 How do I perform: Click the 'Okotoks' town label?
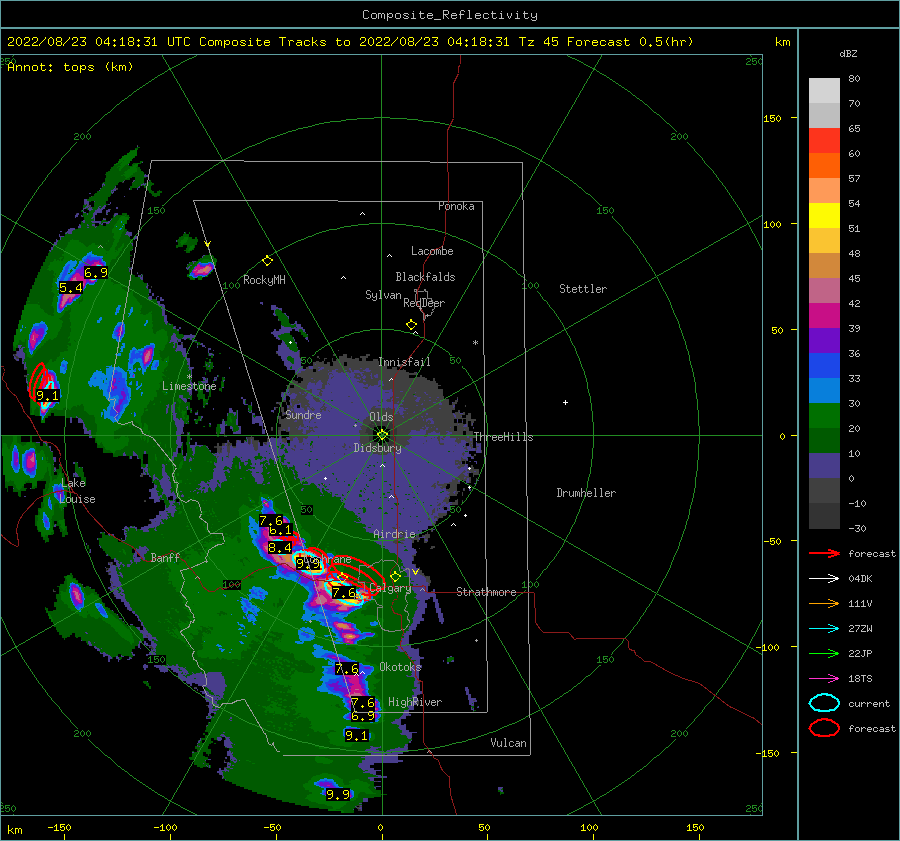[401, 667]
